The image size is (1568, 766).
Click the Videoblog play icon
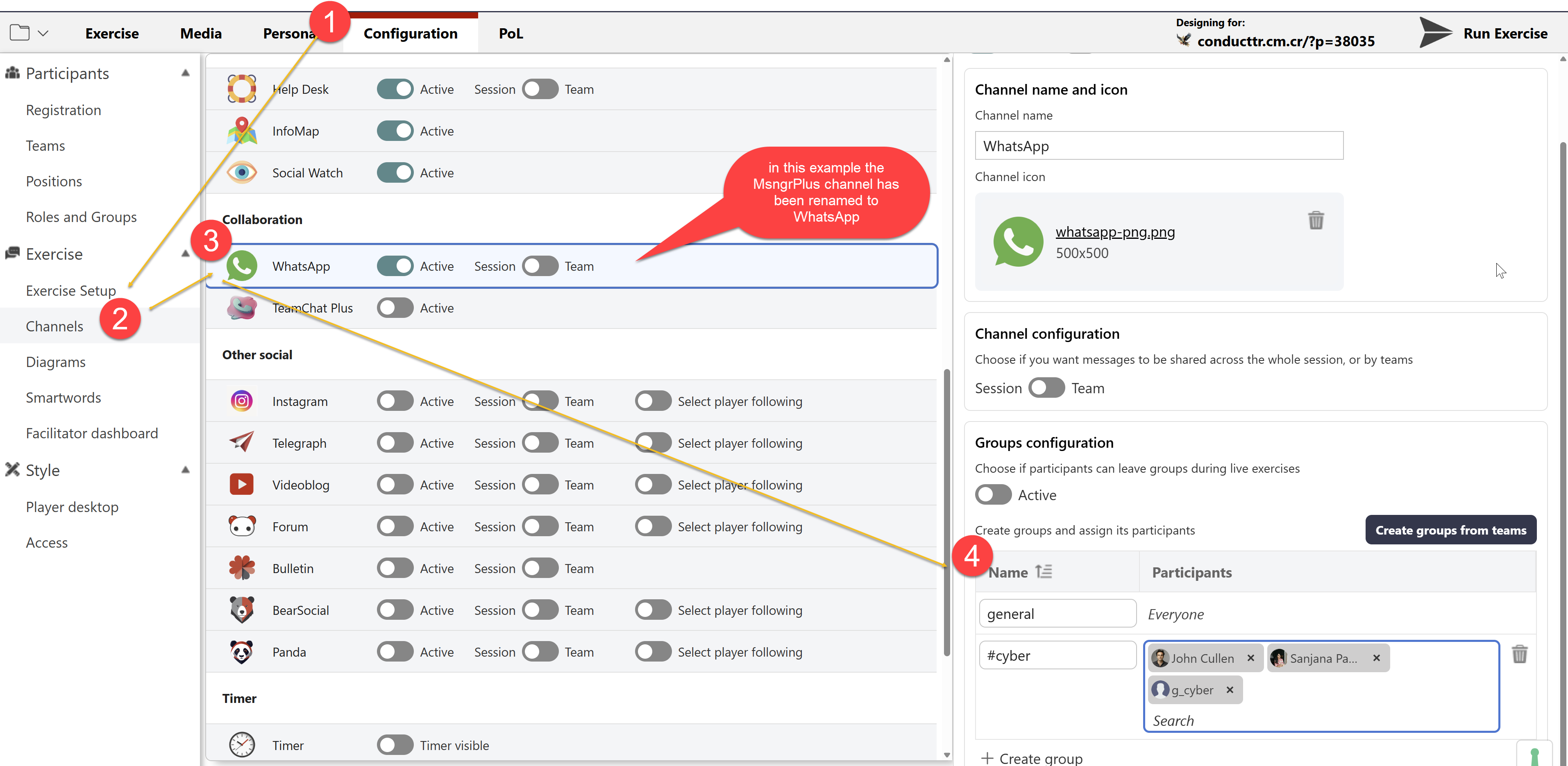[x=242, y=484]
